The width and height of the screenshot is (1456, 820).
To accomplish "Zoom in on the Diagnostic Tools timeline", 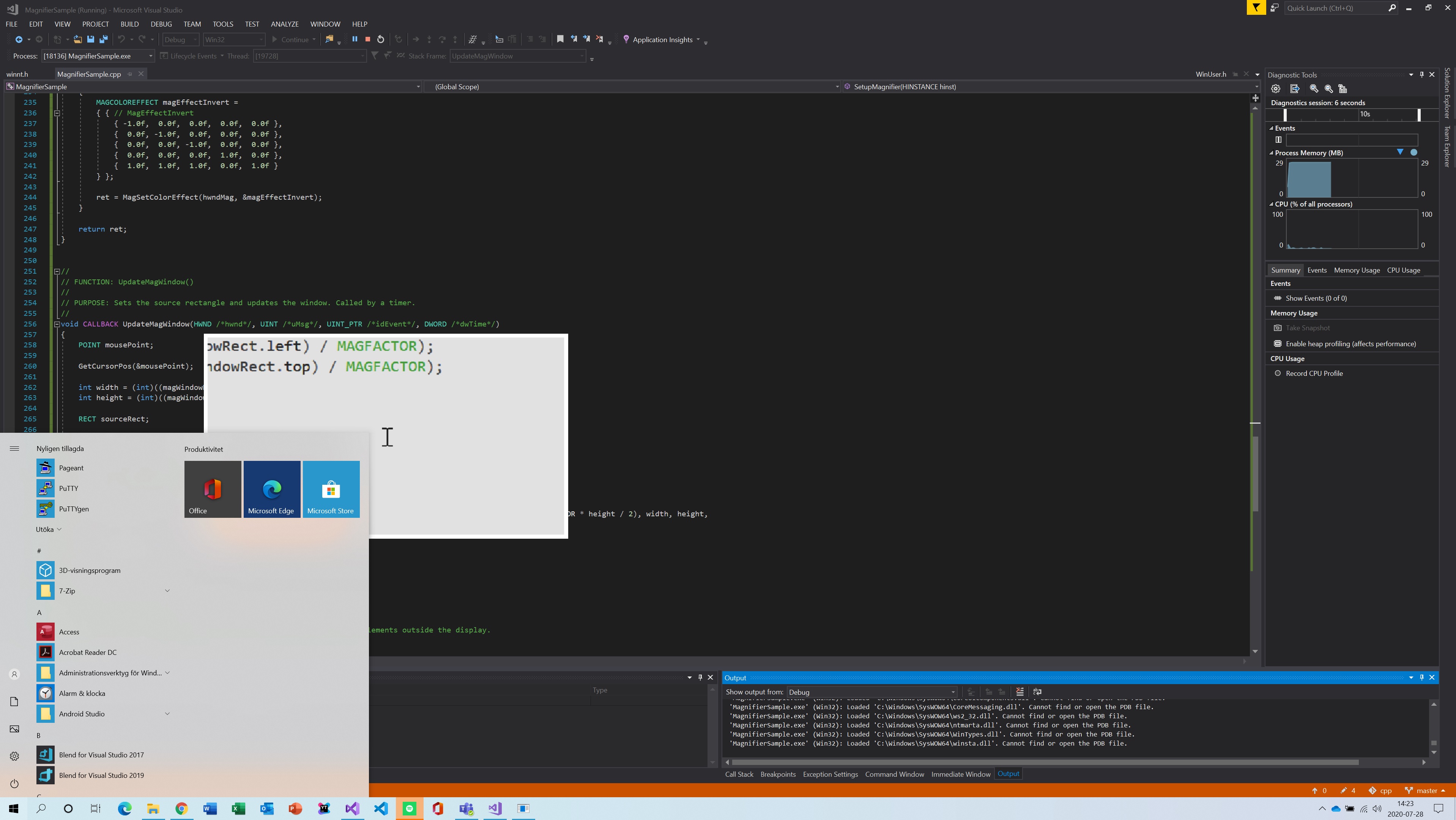I will (1314, 89).
